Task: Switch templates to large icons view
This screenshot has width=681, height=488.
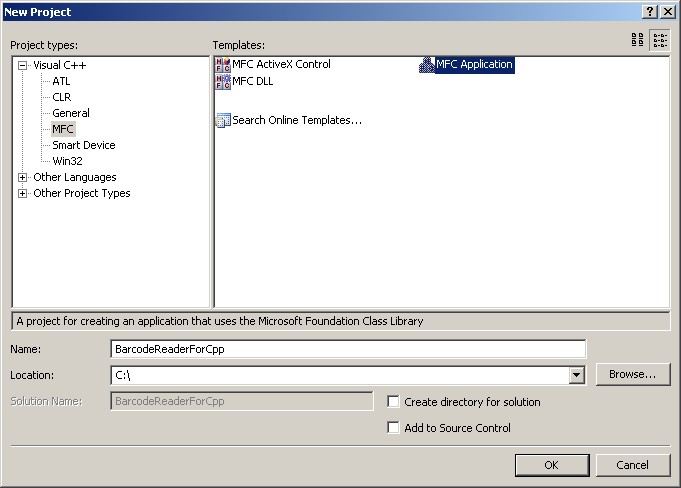Action: click(638, 40)
